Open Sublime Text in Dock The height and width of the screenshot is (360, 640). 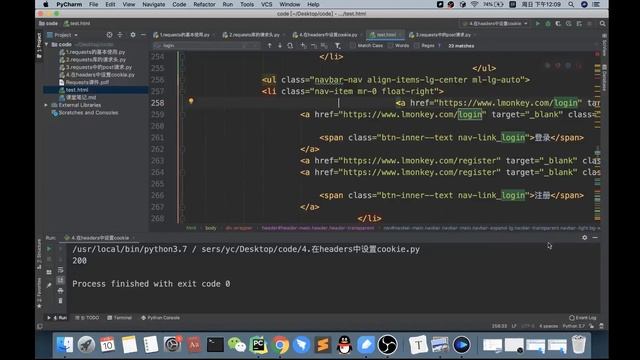point(323,345)
